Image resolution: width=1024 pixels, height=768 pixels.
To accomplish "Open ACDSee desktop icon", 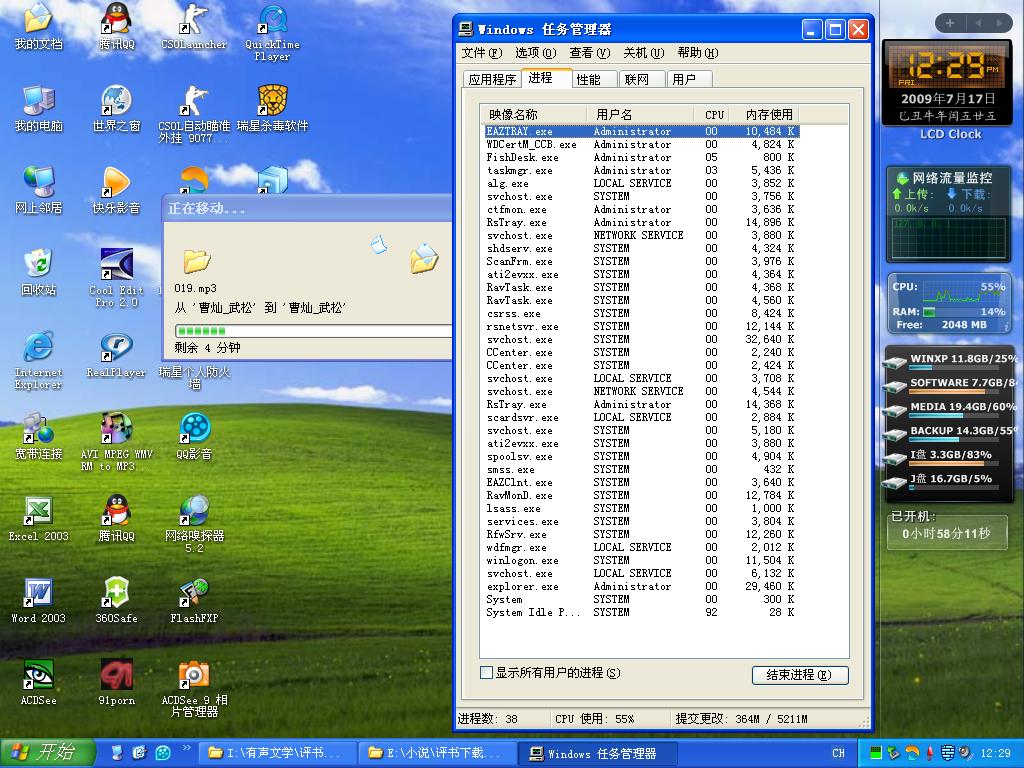I will pyautogui.click(x=38, y=676).
